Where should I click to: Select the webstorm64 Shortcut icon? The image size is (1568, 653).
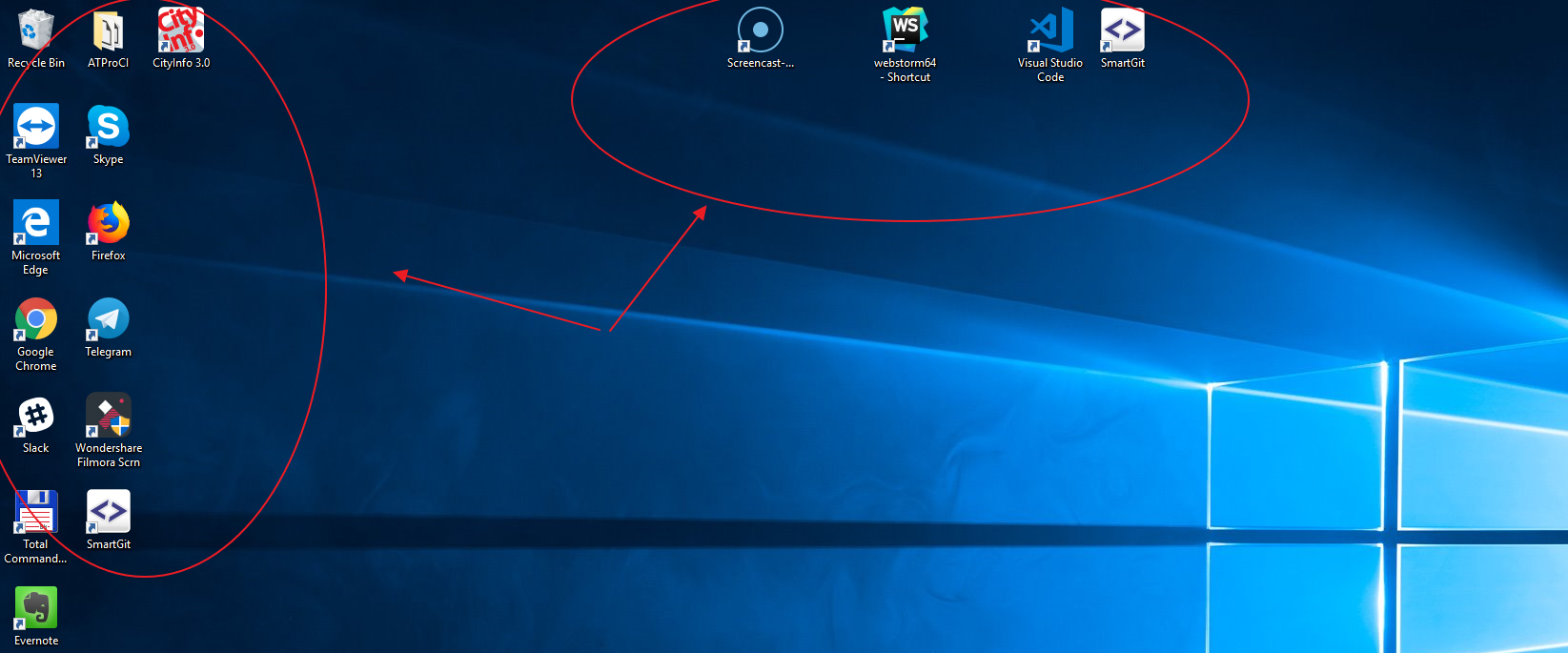tap(905, 31)
